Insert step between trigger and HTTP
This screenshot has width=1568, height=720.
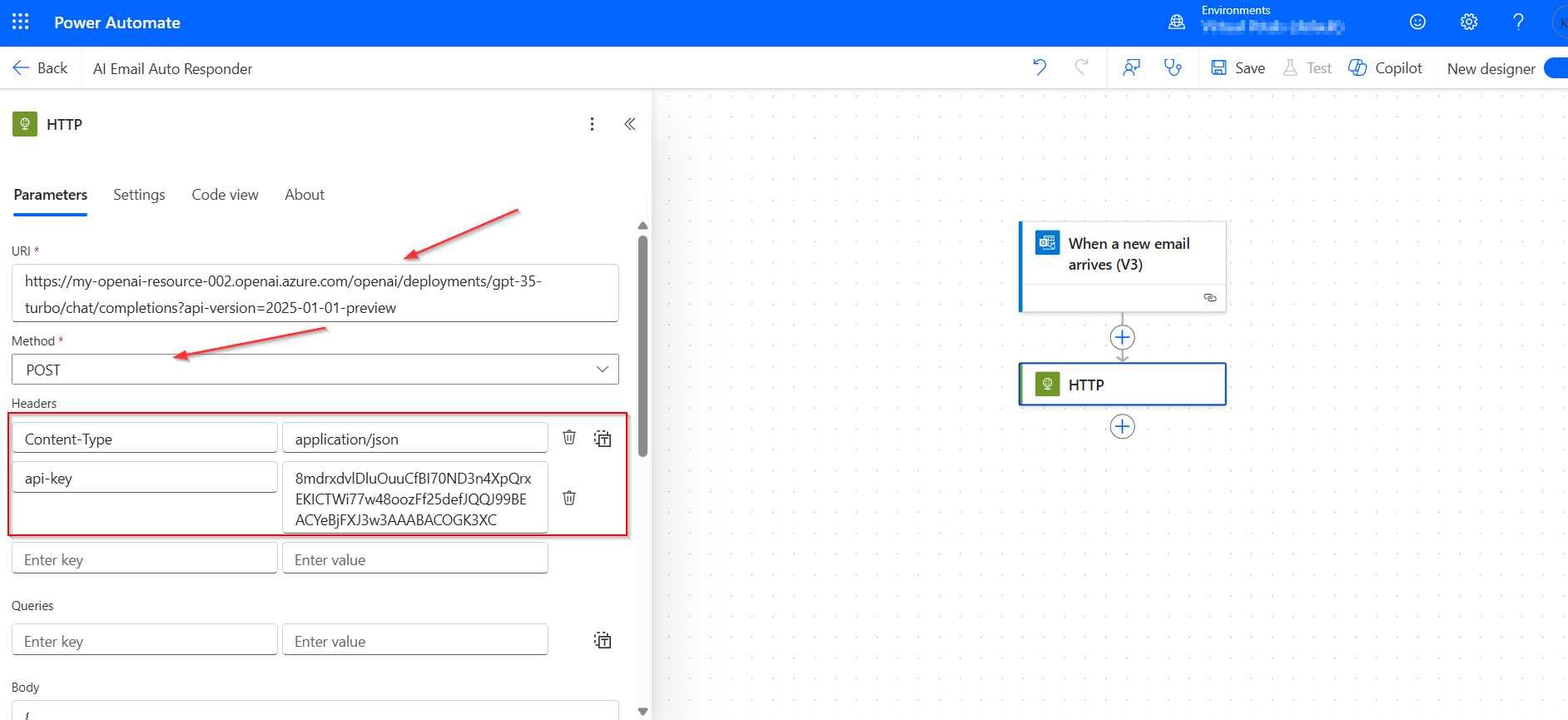(1123, 337)
